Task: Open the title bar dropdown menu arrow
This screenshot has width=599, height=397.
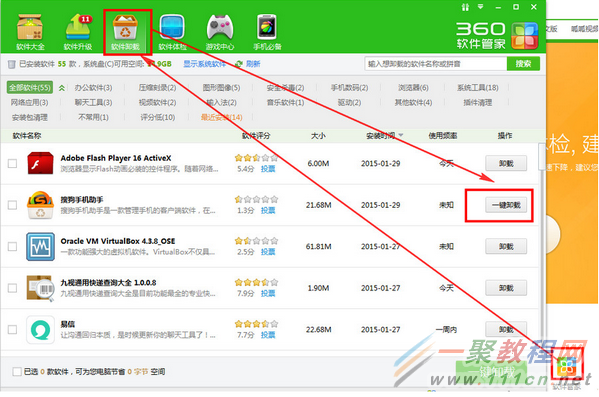Action: pos(481,7)
